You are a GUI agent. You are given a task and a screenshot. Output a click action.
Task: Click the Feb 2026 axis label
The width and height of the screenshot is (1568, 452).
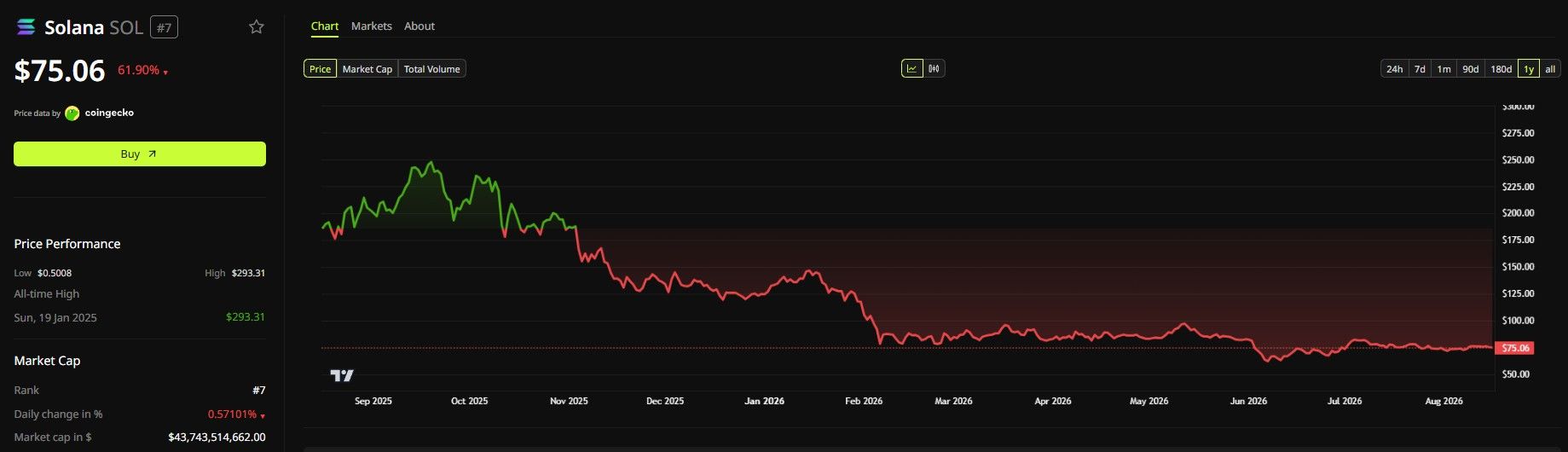click(864, 401)
